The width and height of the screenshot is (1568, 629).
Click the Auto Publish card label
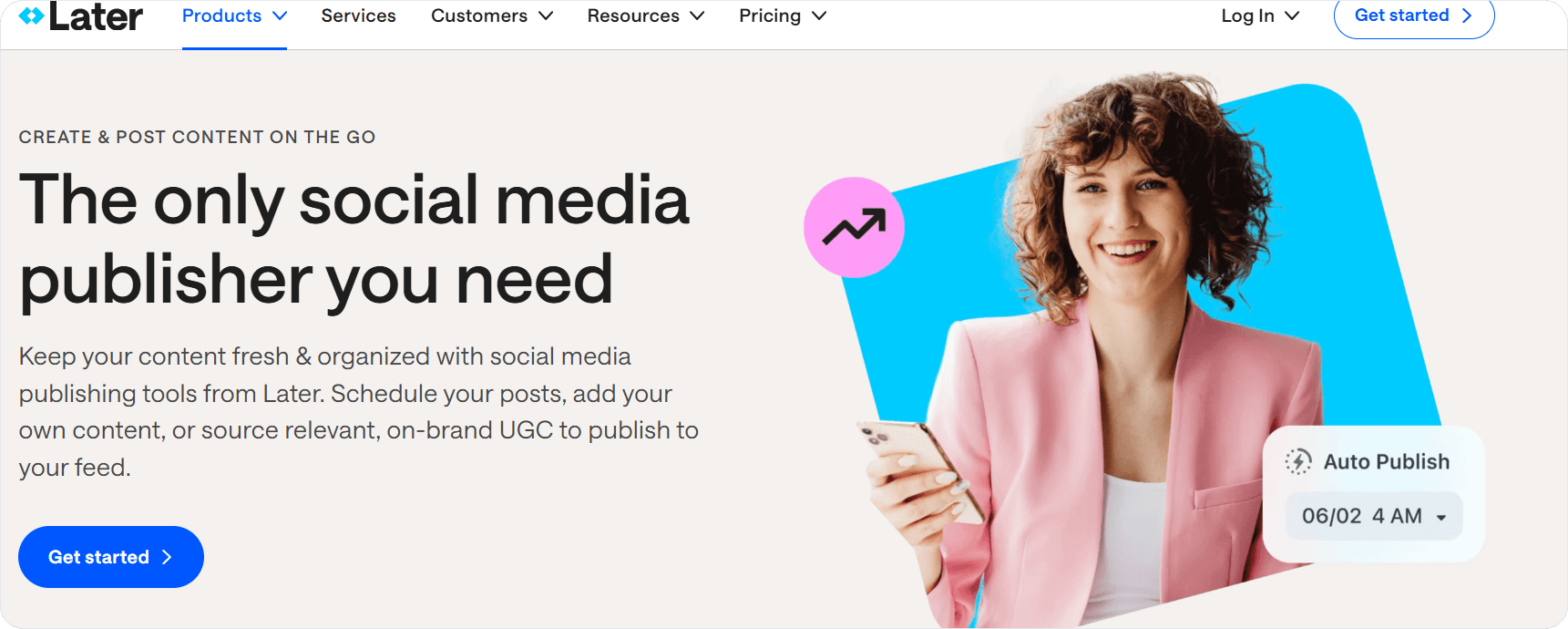(1386, 462)
